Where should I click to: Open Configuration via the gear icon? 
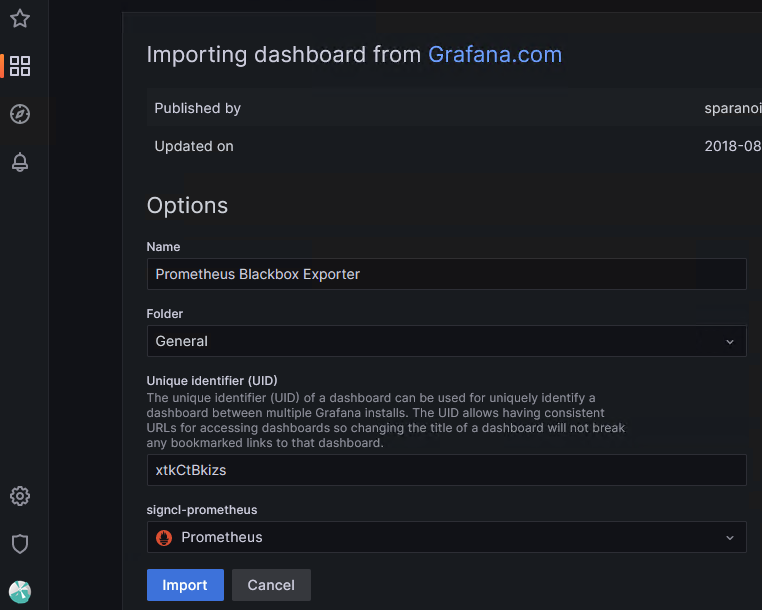point(20,496)
